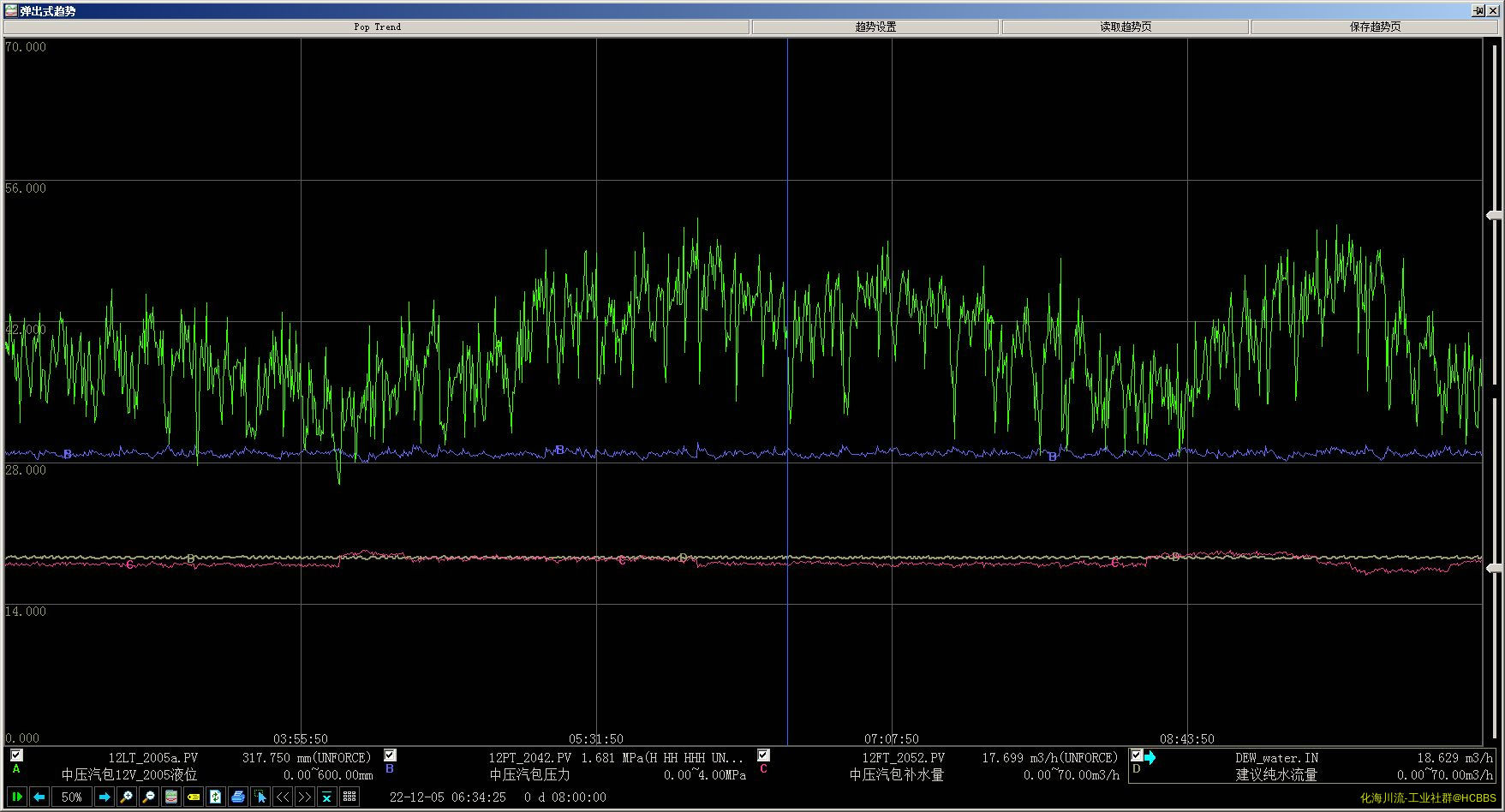Select tag name 12FT_2052.PV

[x=904, y=758]
